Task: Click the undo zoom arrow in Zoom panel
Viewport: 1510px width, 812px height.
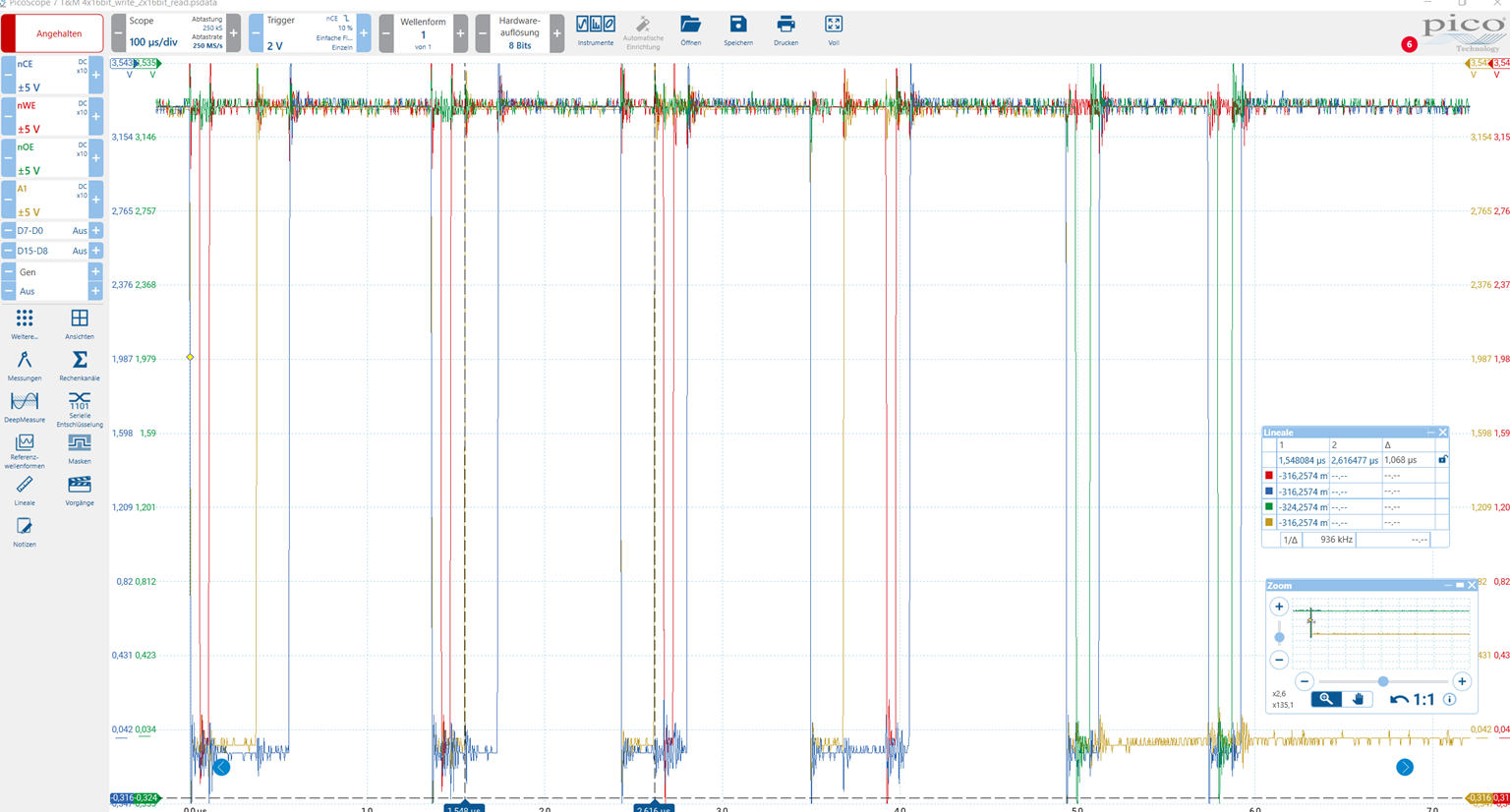Action: click(1399, 700)
